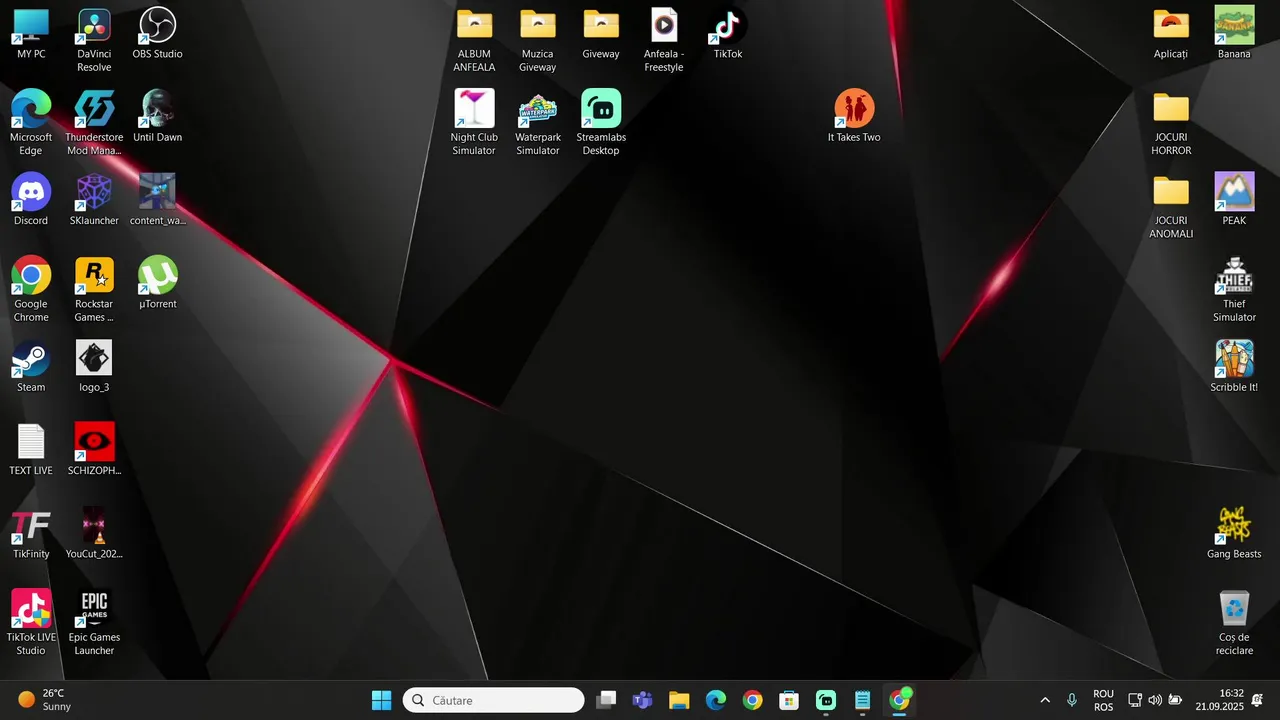Select the OBS Studio shortcut

(157, 34)
